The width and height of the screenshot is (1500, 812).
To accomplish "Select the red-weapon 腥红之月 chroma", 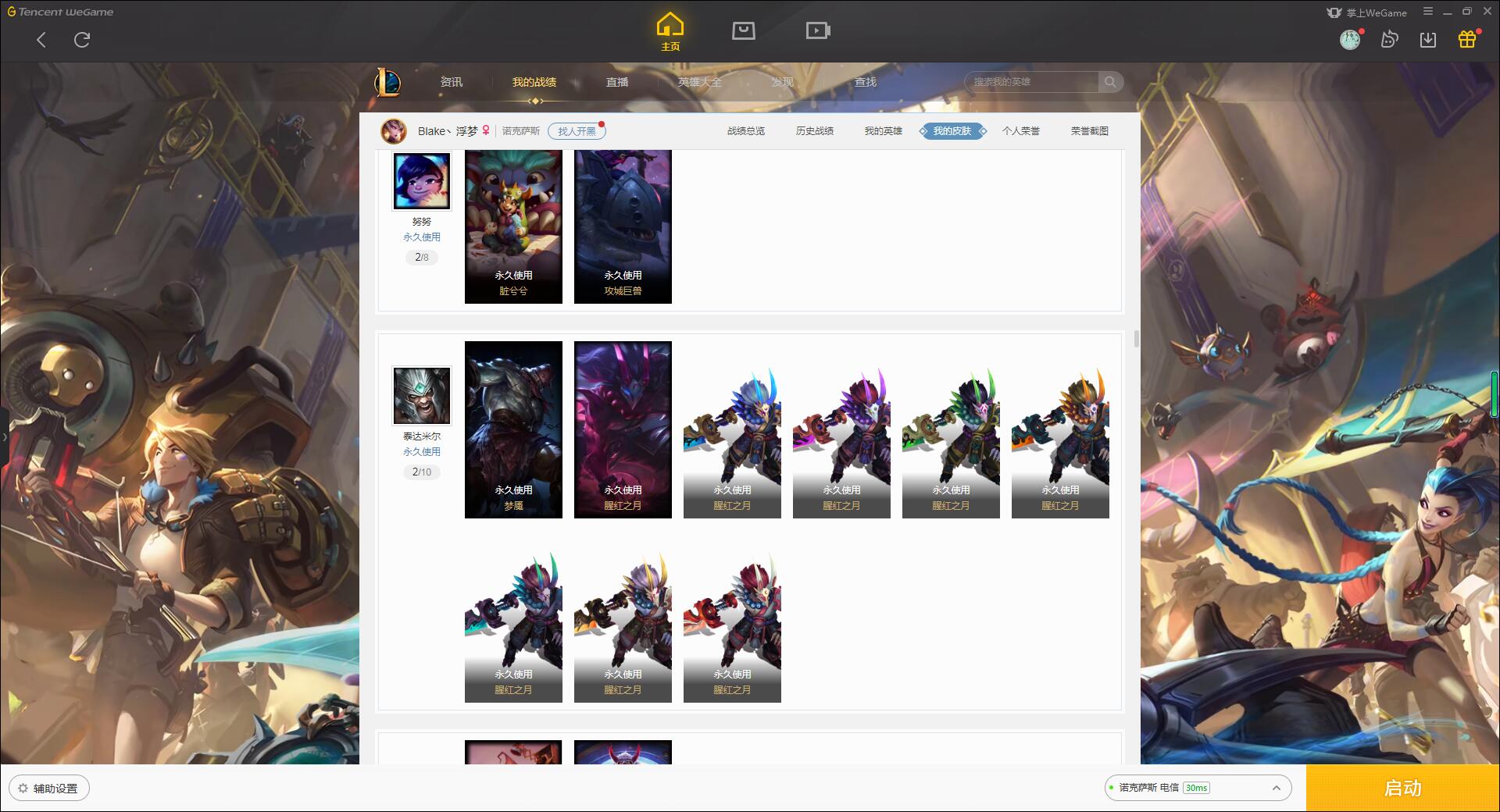I will tap(732, 626).
